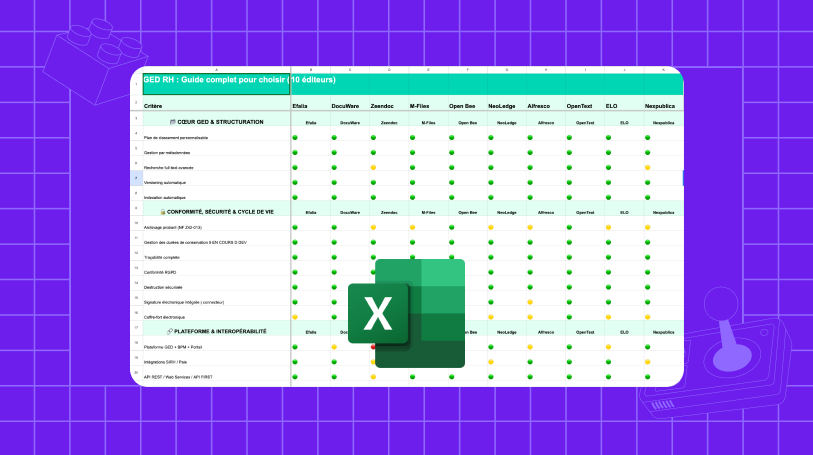Click OpenText's green dot in 'Archivage probant' row
Image resolution: width=813 pixels, height=455 pixels.
coord(569,228)
